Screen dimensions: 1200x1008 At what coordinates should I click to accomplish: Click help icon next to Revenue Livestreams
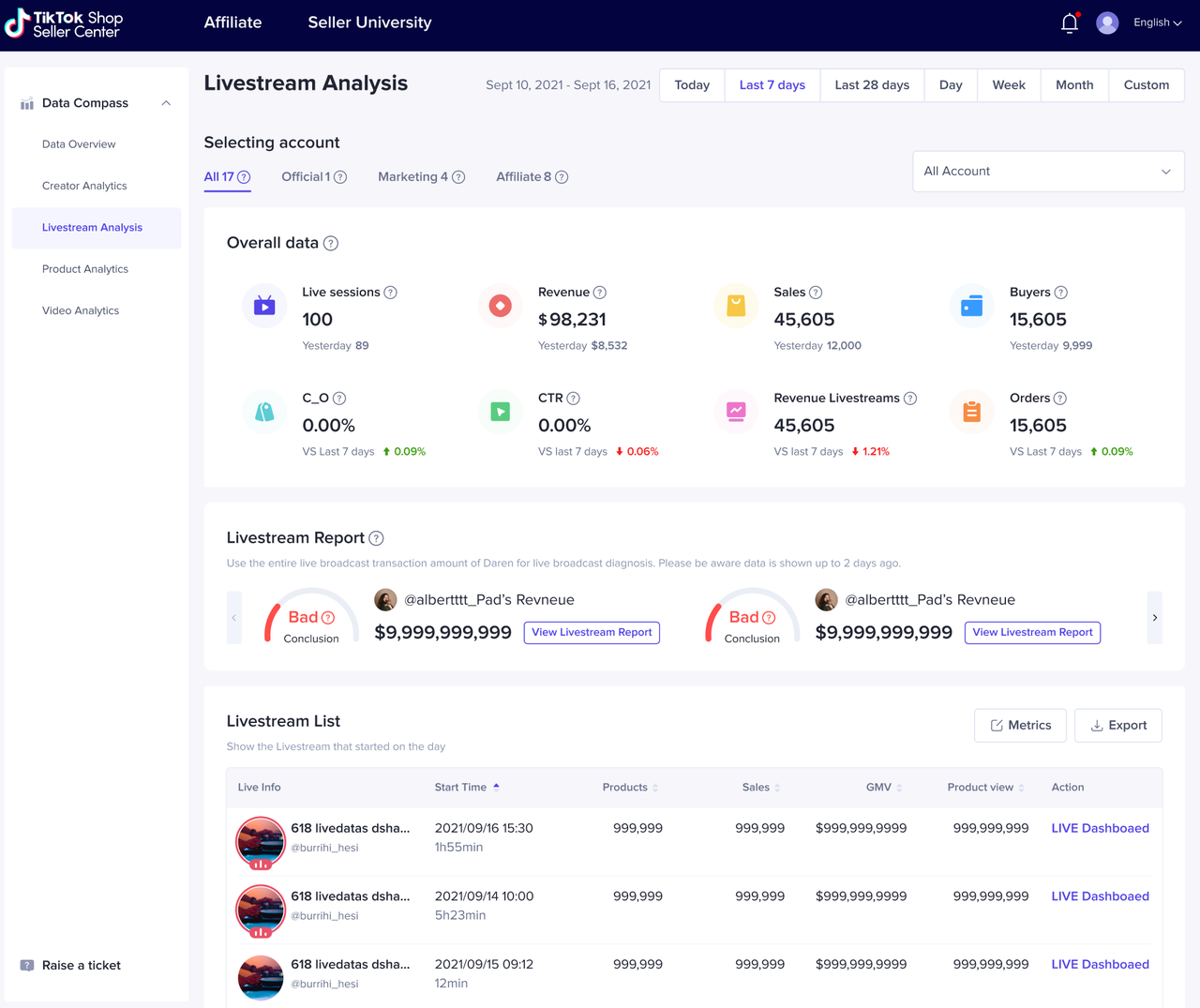pos(909,399)
